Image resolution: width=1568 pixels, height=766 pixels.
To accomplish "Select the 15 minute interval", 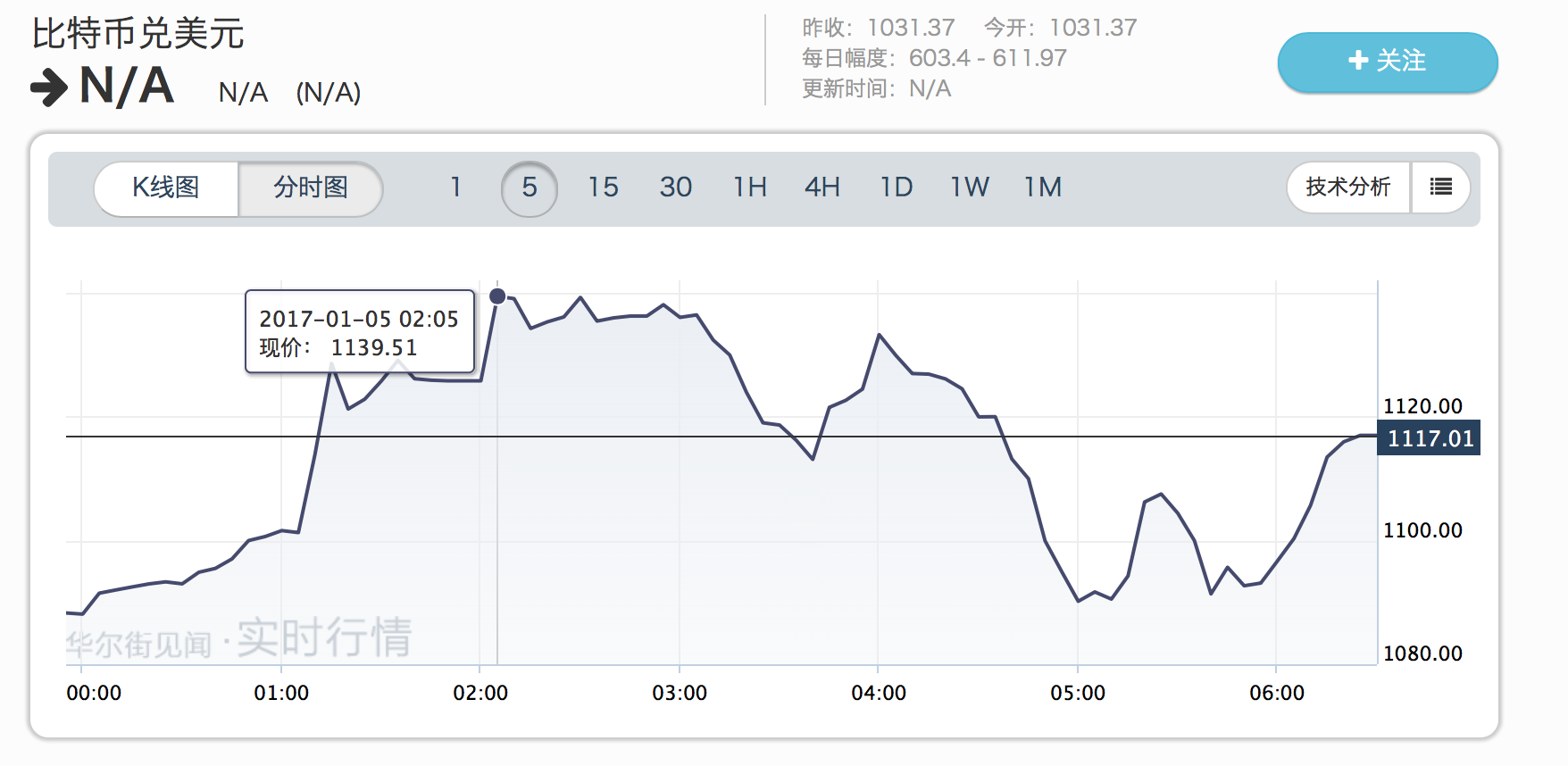I will pyautogui.click(x=603, y=187).
